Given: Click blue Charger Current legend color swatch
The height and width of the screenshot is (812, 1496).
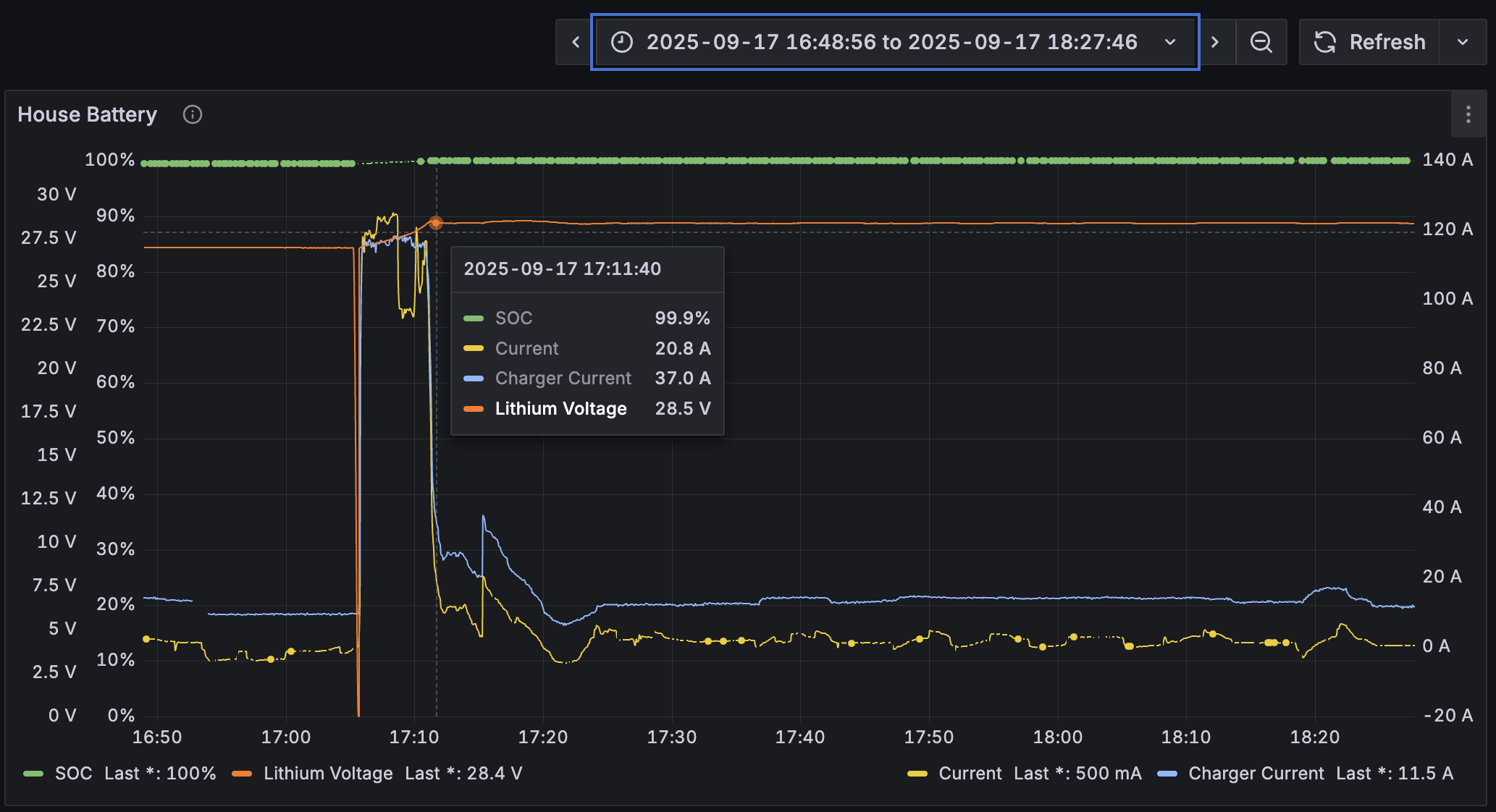Looking at the screenshot, I should point(1167,774).
